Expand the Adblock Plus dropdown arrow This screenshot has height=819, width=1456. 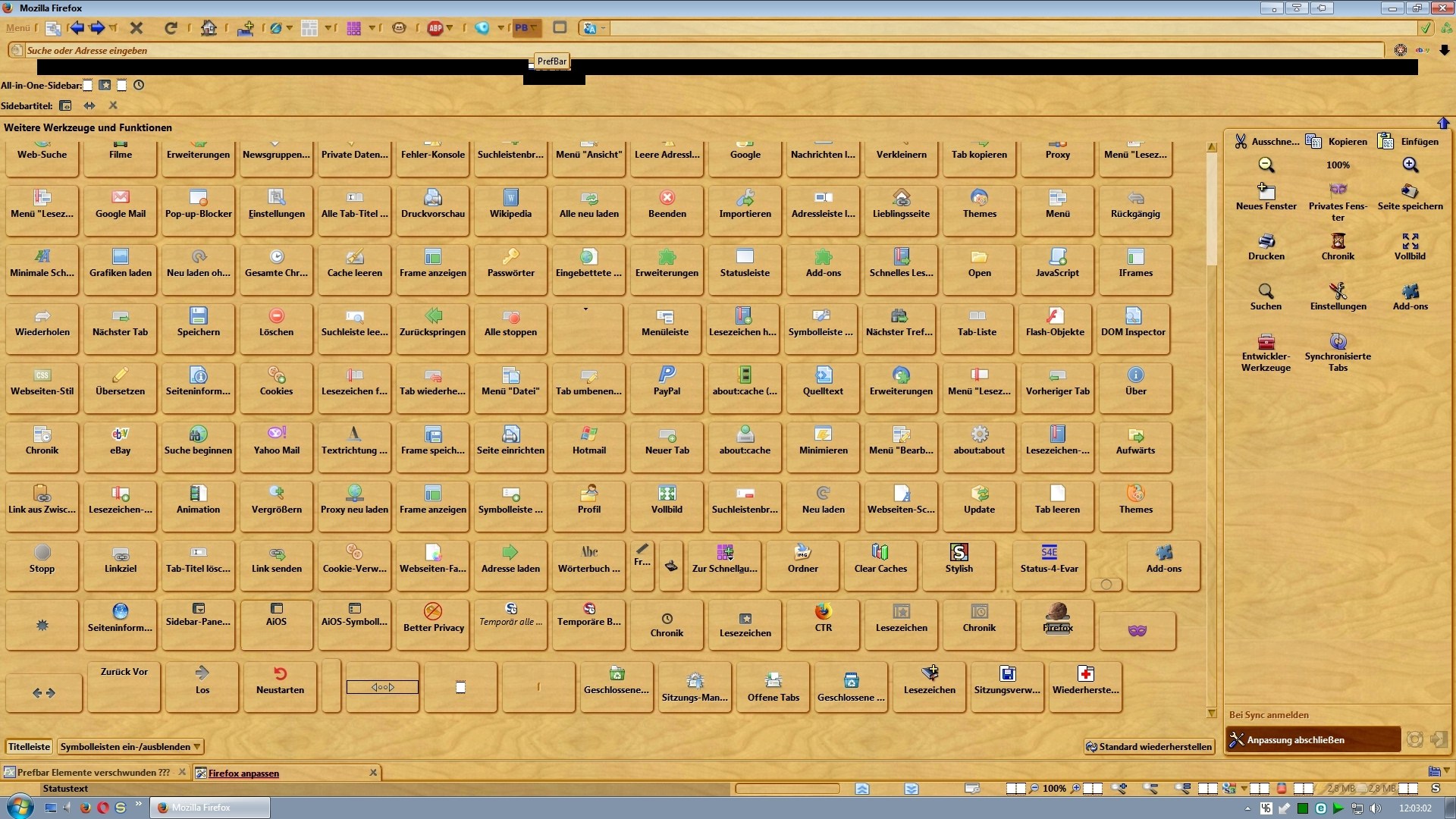pyautogui.click(x=450, y=28)
